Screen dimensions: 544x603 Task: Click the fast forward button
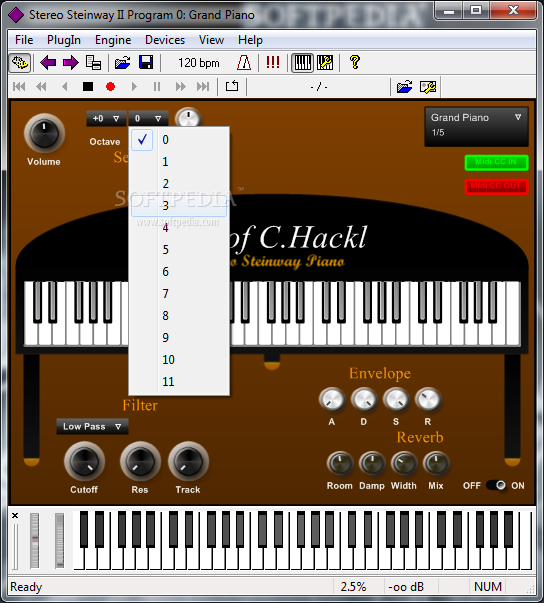tap(180, 87)
